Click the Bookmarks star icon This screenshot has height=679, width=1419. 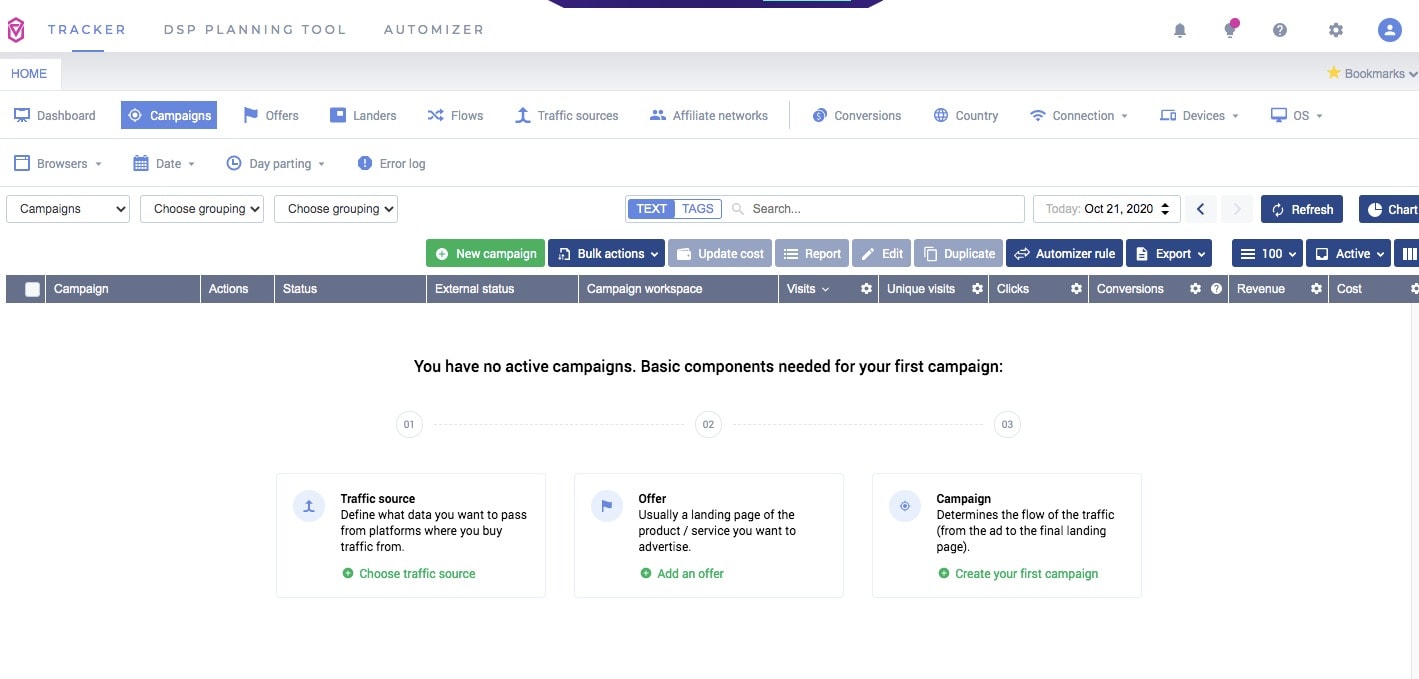(x=1333, y=73)
